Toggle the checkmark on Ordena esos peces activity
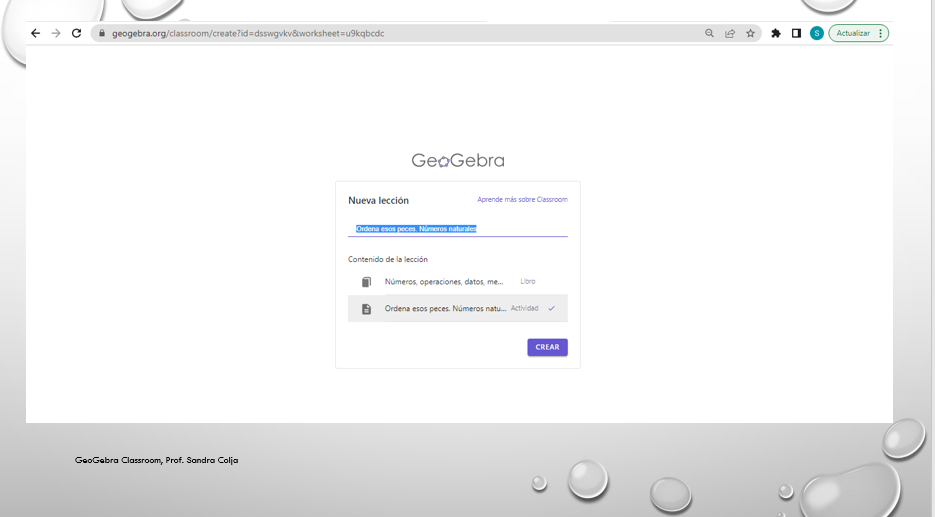This screenshot has height=517, width=935. pos(552,308)
